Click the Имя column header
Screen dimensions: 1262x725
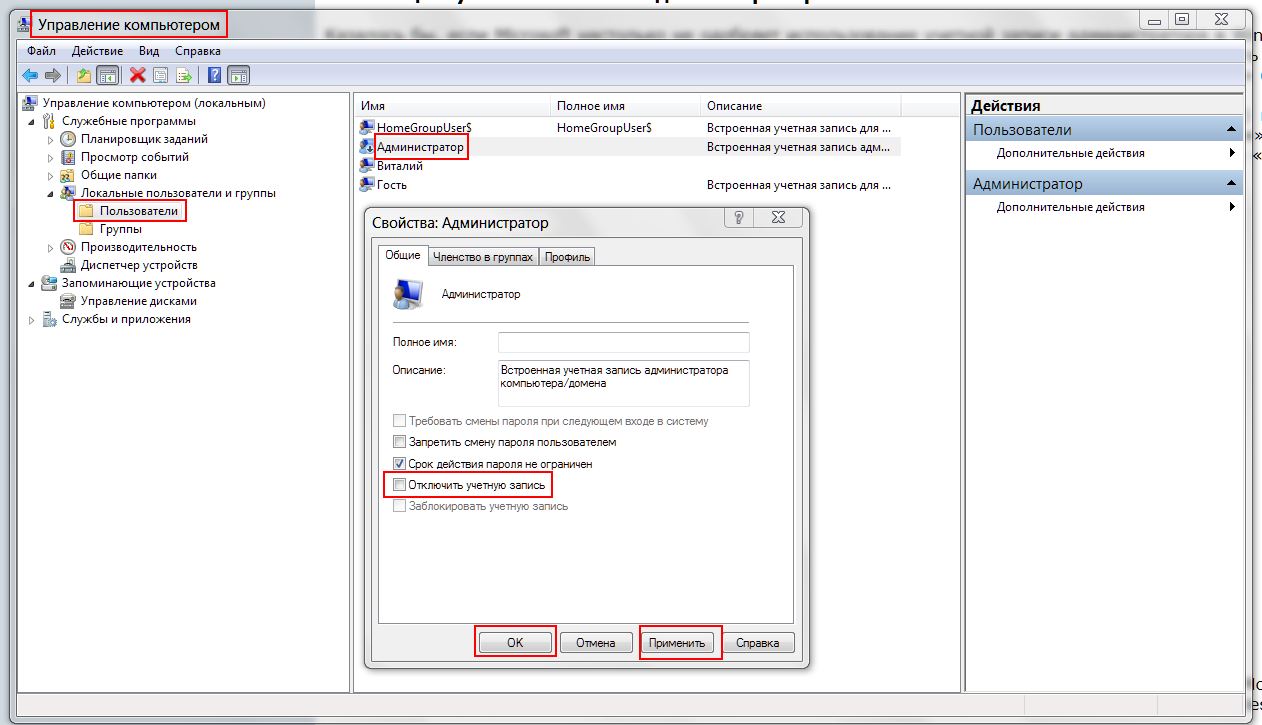tap(454, 106)
